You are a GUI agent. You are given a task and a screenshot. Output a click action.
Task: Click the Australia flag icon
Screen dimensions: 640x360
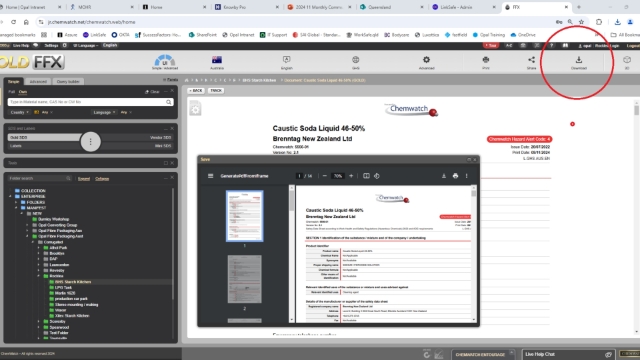click(x=217, y=60)
